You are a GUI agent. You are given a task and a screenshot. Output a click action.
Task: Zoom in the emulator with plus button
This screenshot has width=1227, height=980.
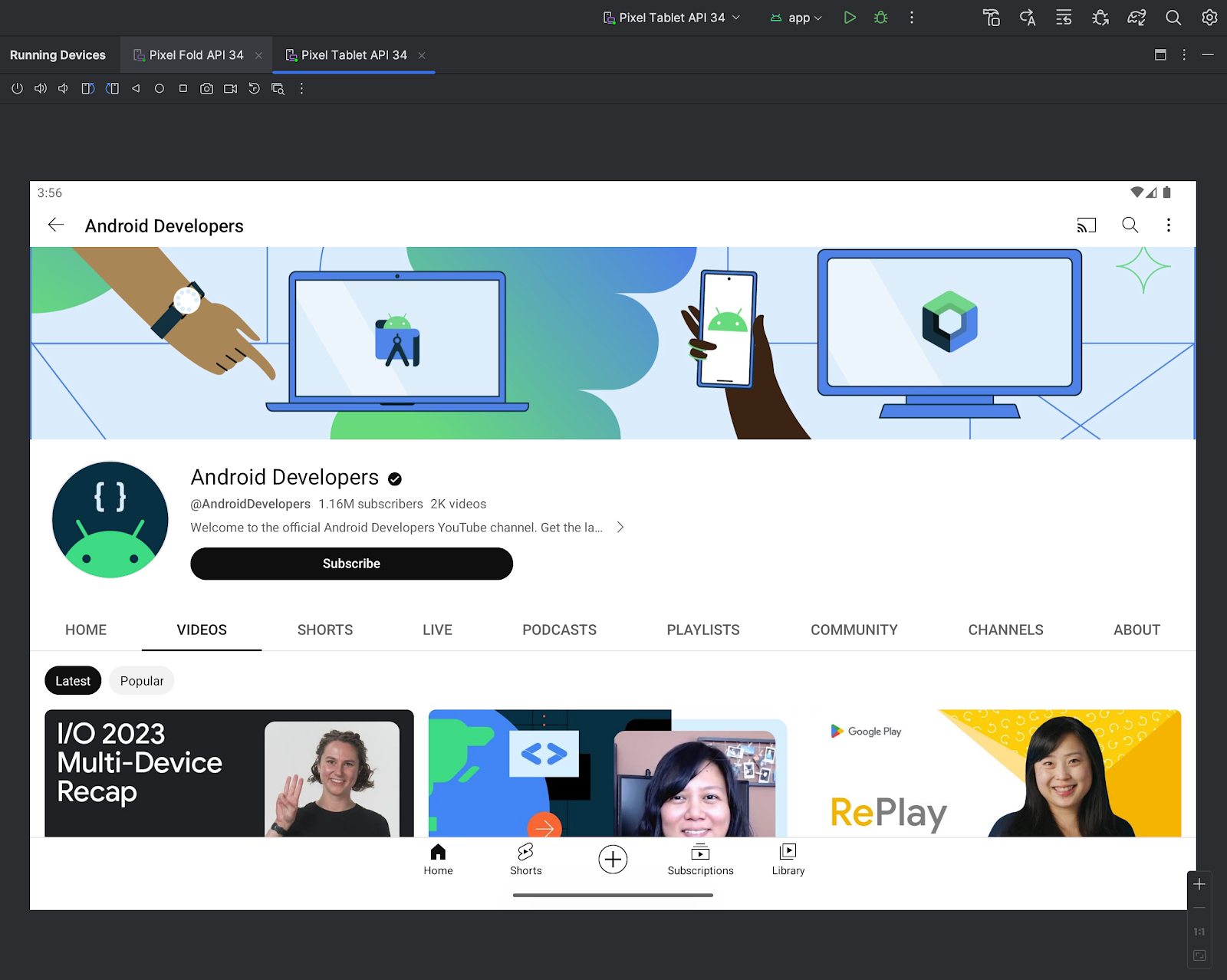click(x=1199, y=884)
